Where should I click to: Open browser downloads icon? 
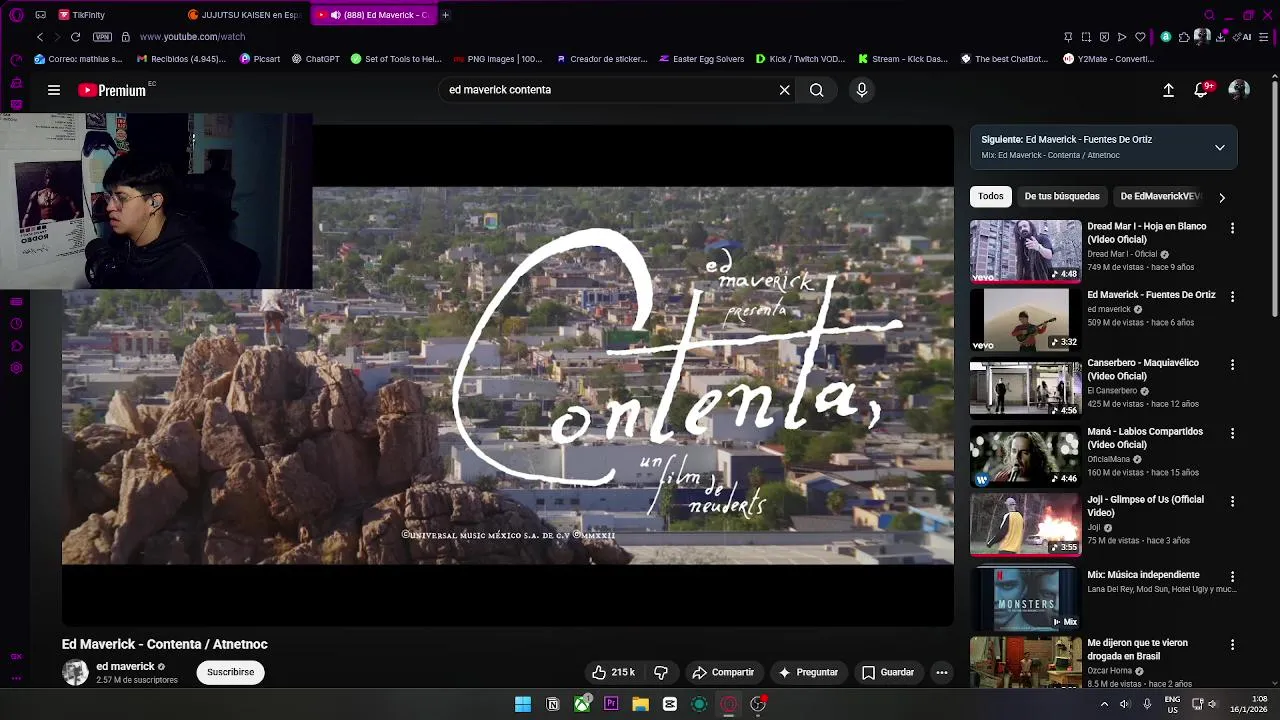click(x=1220, y=37)
